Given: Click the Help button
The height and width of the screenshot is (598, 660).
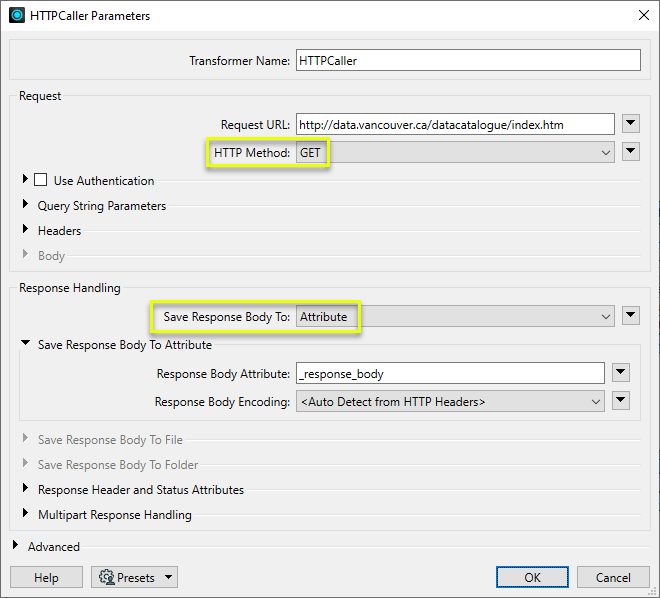Looking at the screenshot, I should coord(46,577).
